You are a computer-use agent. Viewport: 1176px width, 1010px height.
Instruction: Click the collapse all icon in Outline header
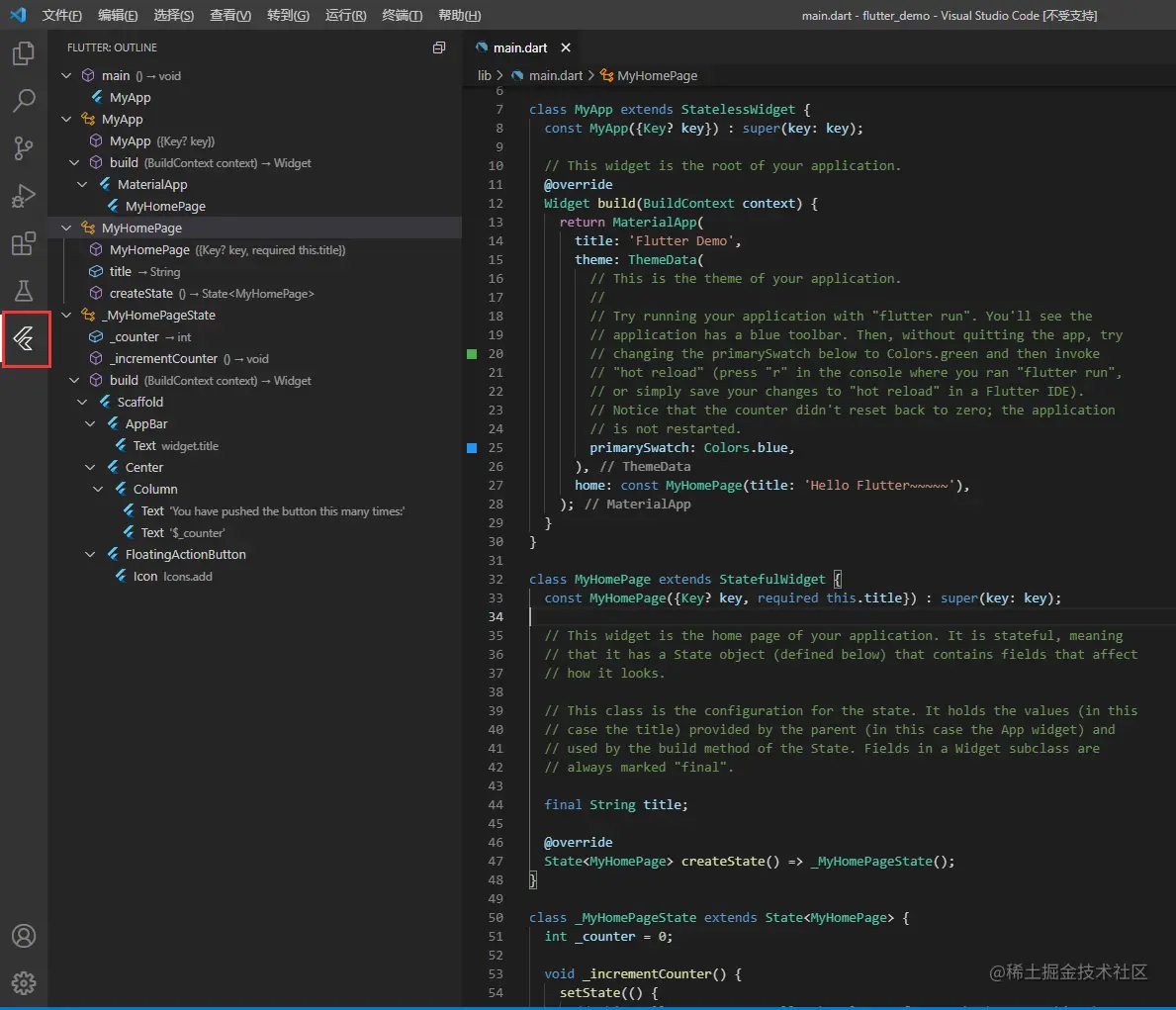(439, 47)
